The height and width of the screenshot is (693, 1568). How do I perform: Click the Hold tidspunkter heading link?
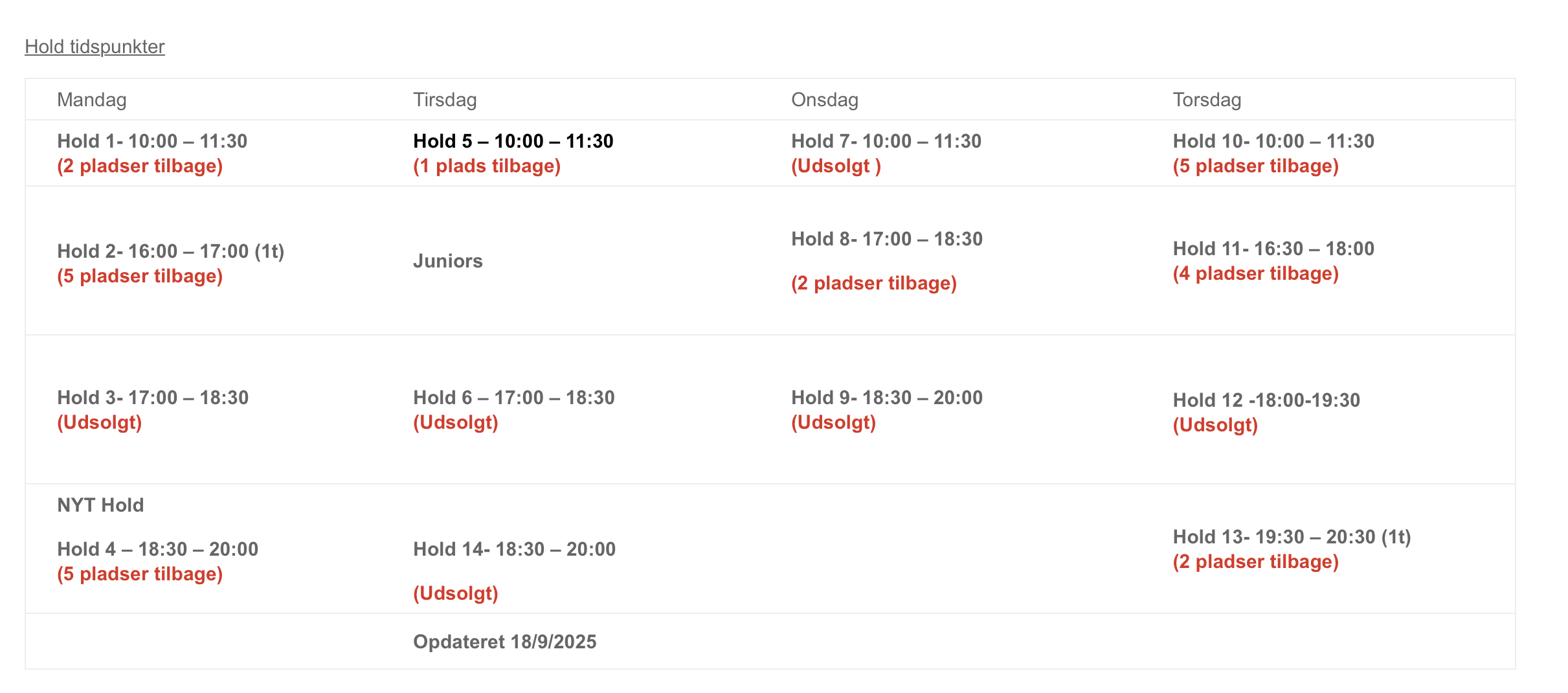(x=95, y=47)
